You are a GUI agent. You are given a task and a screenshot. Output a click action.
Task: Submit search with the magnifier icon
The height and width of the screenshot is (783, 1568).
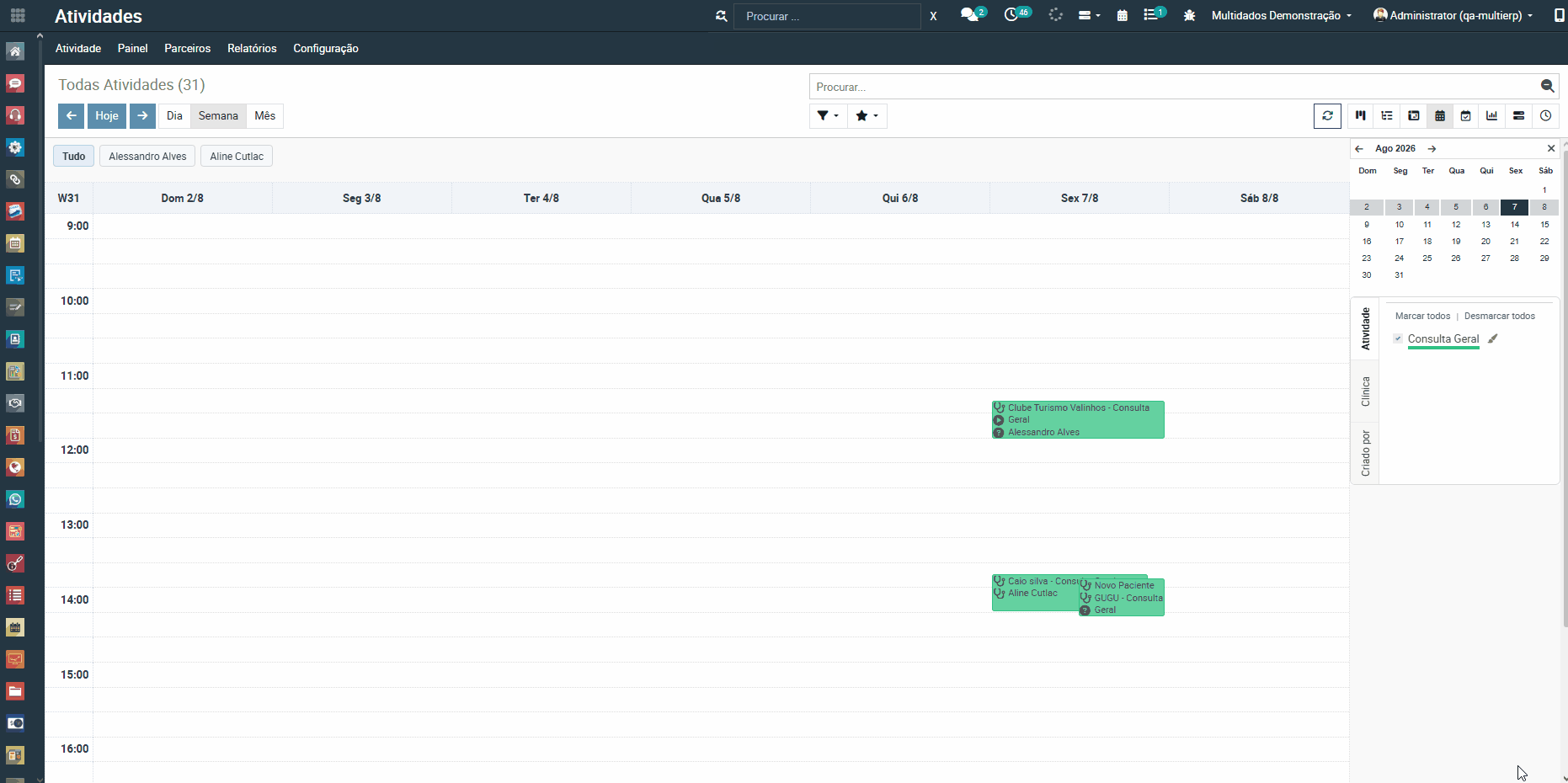pyautogui.click(x=1547, y=86)
